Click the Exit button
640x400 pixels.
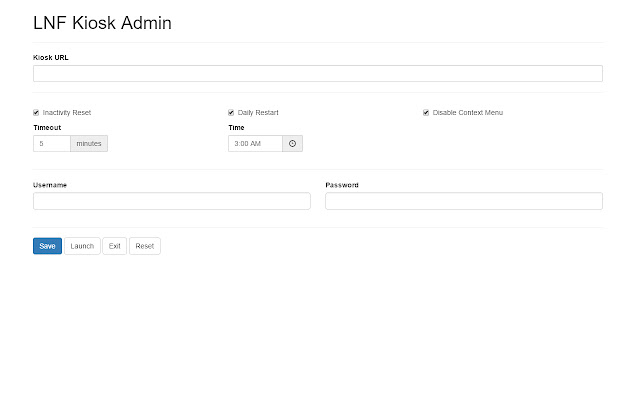point(115,246)
